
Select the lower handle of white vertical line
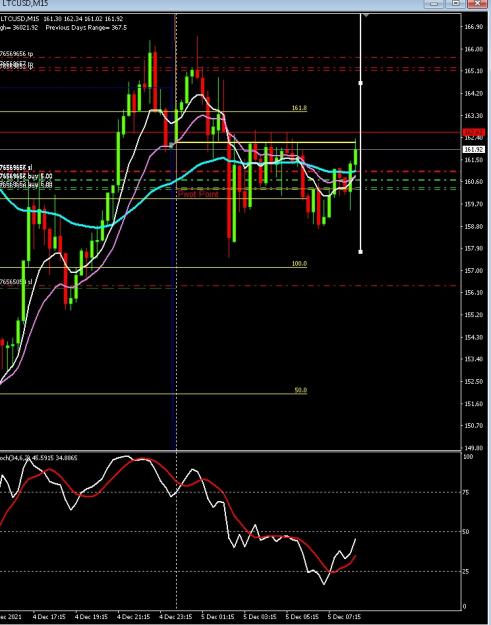click(x=361, y=252)
